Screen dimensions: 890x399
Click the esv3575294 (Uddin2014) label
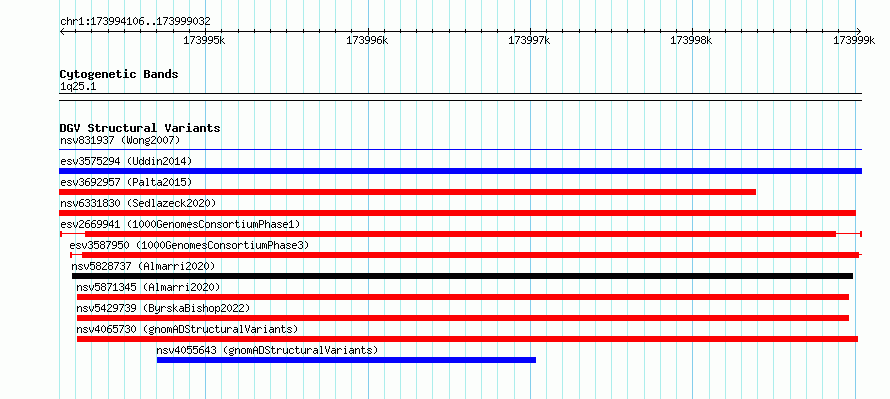click(126, 161)
